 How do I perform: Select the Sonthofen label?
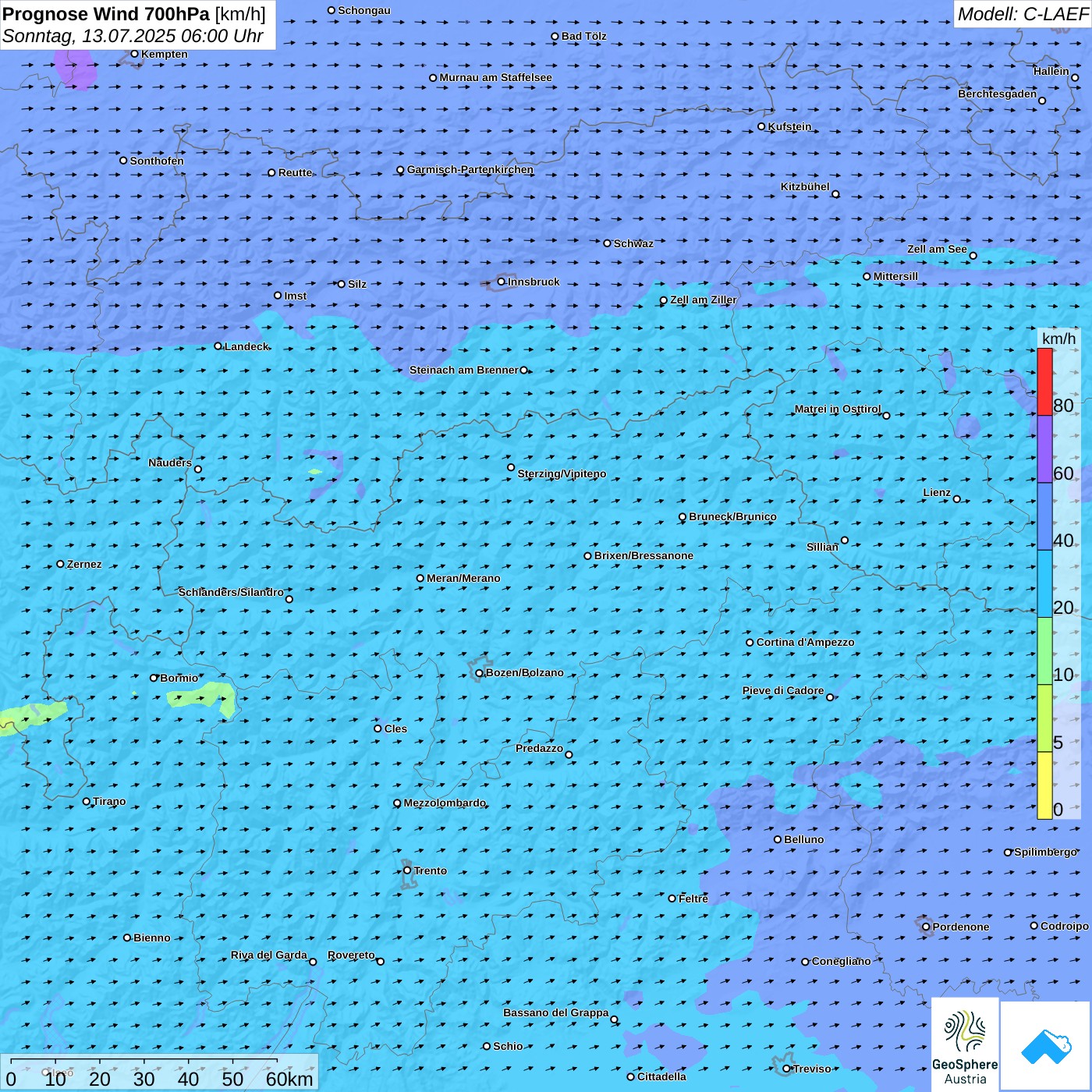click(157, 161)
